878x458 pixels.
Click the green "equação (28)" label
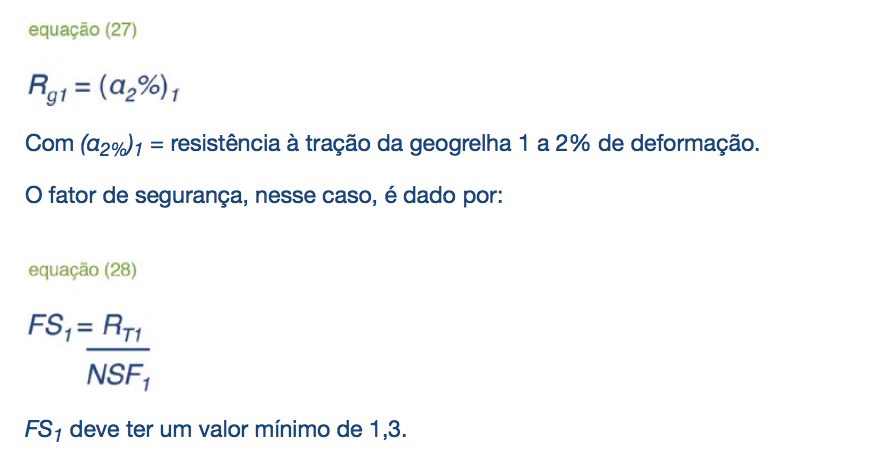tap(82, 269)
